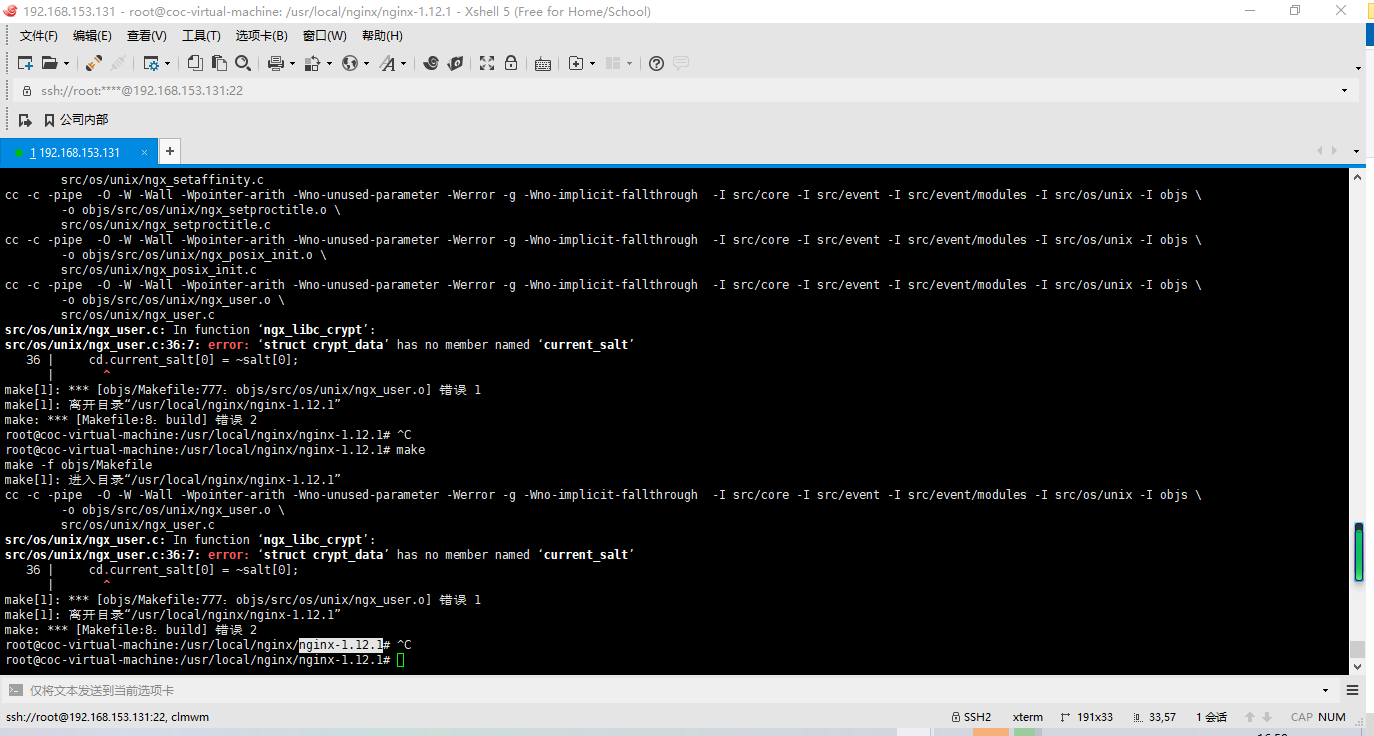Expand the Color scheme dropdown arrow

[x=328, y=63]
